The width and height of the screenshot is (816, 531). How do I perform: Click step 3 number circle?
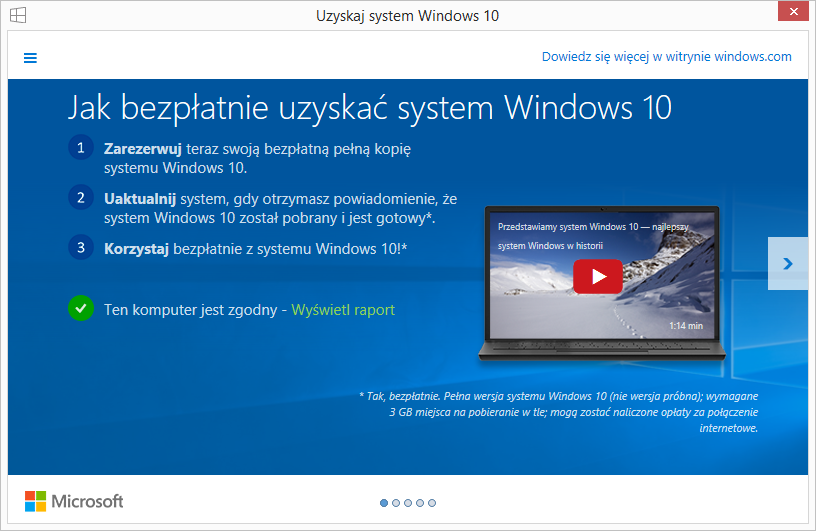[81, 247]
